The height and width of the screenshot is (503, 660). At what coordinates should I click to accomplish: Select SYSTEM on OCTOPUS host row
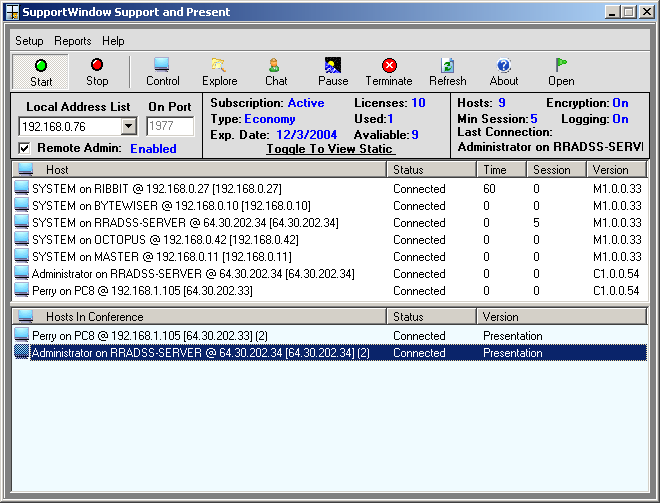[x=330, y=240]
